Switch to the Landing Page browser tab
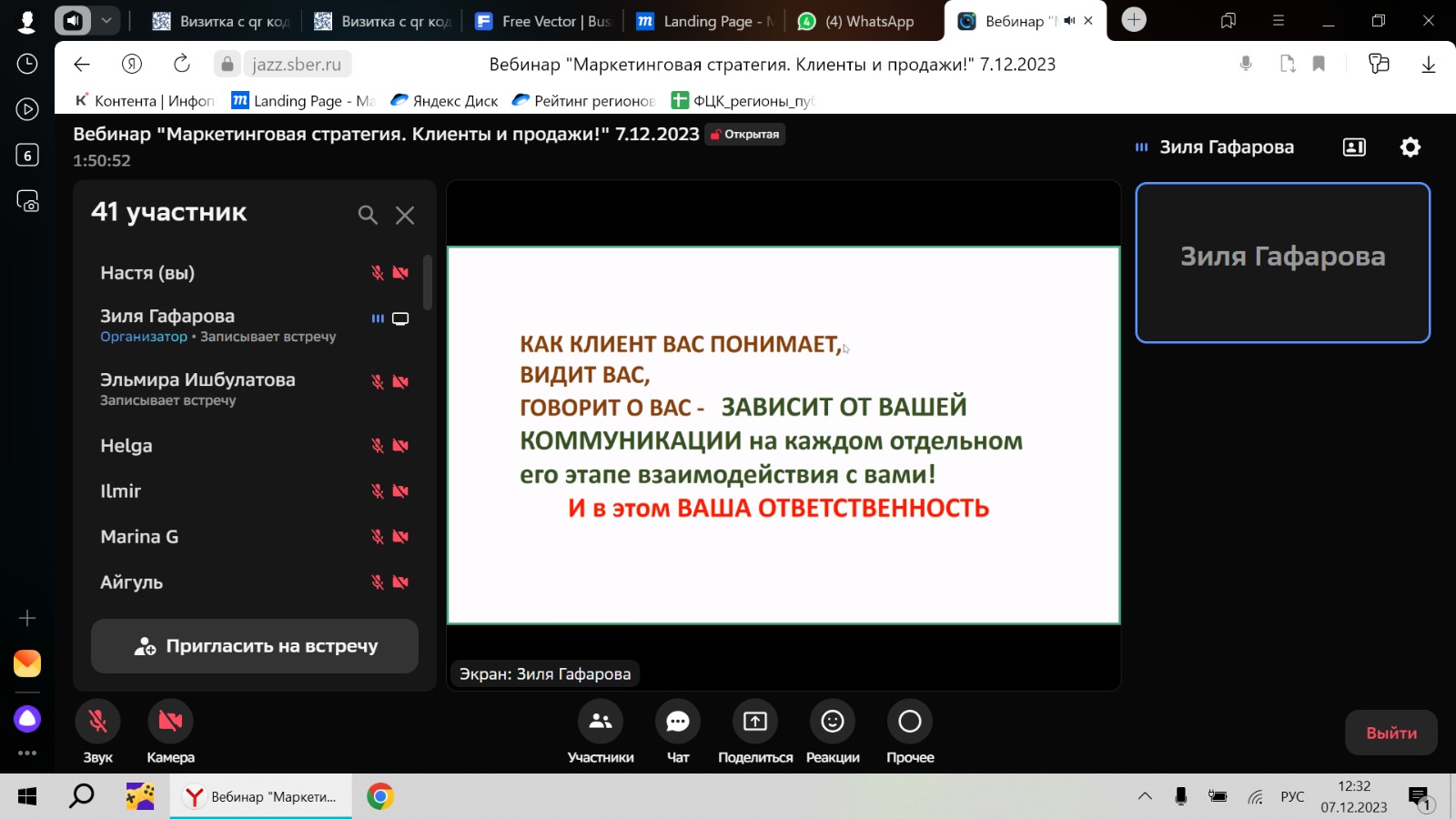Image resolution: width=1456 pixels, height=819 pixels. click(x=705, y=21)
